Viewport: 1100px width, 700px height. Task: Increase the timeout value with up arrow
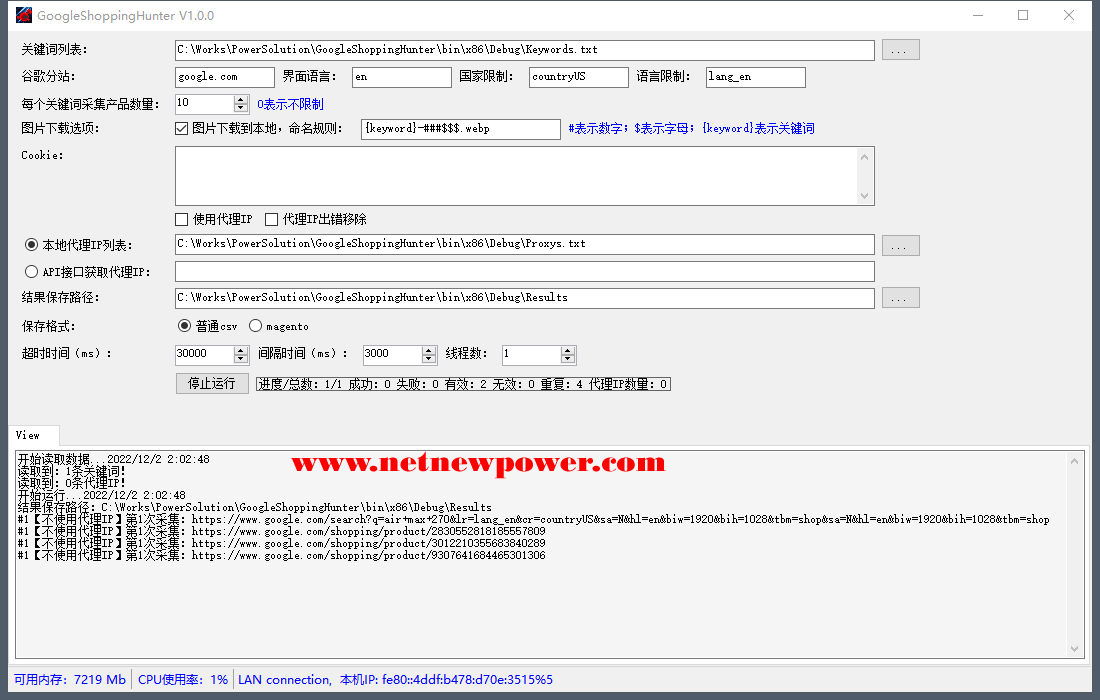coord(241,350)
